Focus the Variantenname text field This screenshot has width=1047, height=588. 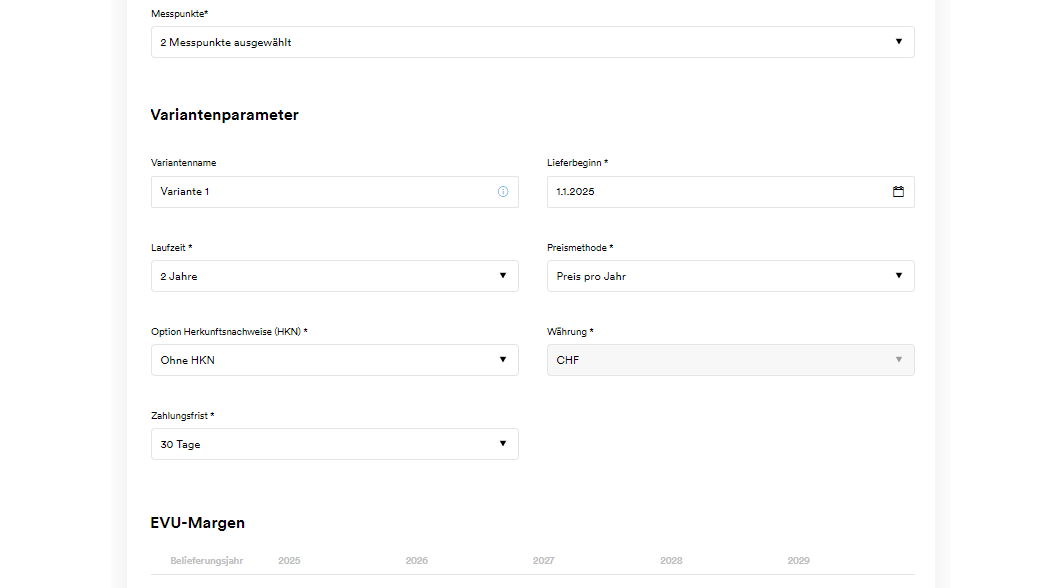tap(320, 192)
